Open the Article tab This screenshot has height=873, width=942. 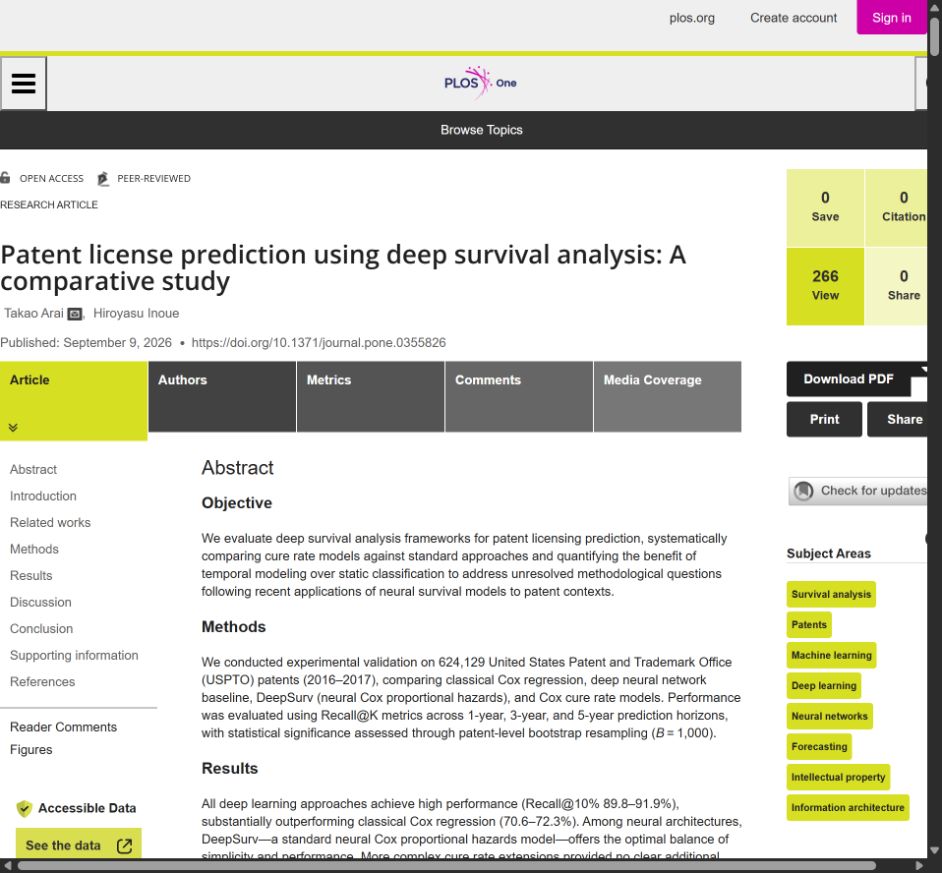73,401
